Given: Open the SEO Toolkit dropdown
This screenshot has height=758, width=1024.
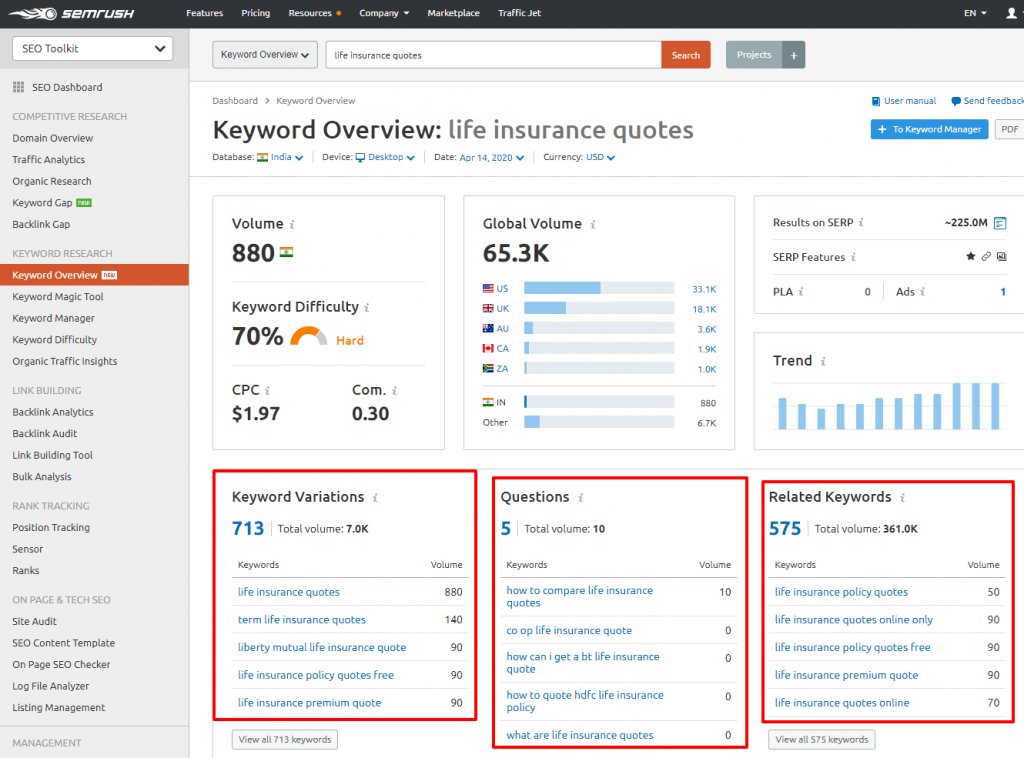Looking at the screenshot, I should tap(93, 48).
